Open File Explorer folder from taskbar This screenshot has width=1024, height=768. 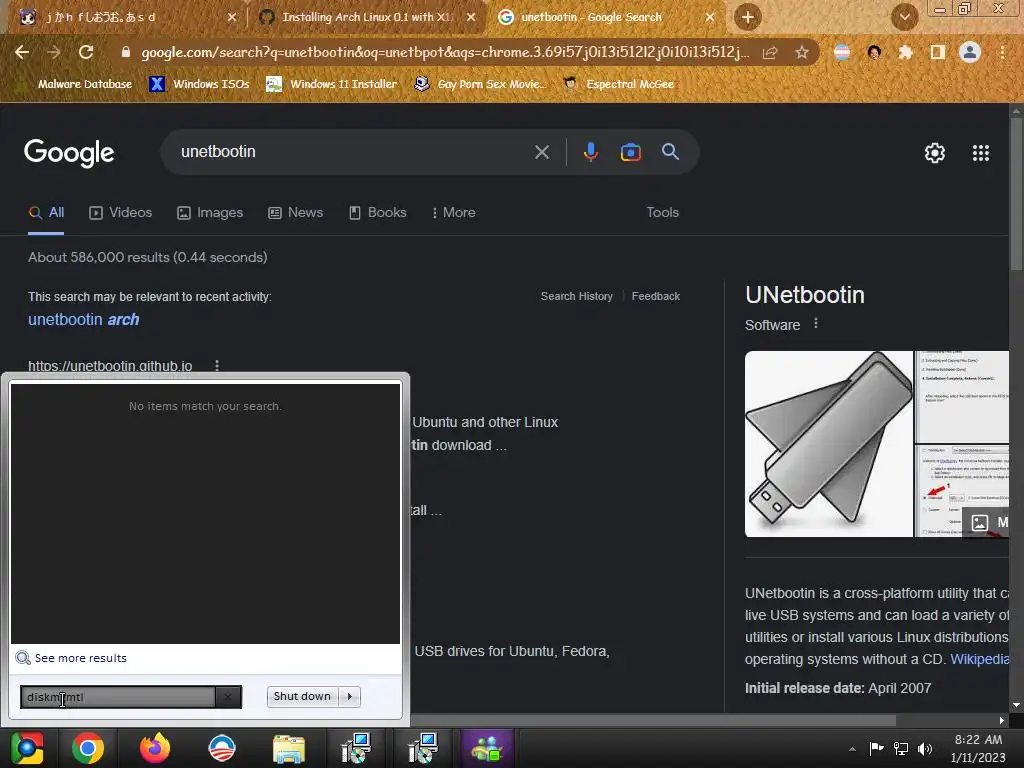(x=289, y=749)
